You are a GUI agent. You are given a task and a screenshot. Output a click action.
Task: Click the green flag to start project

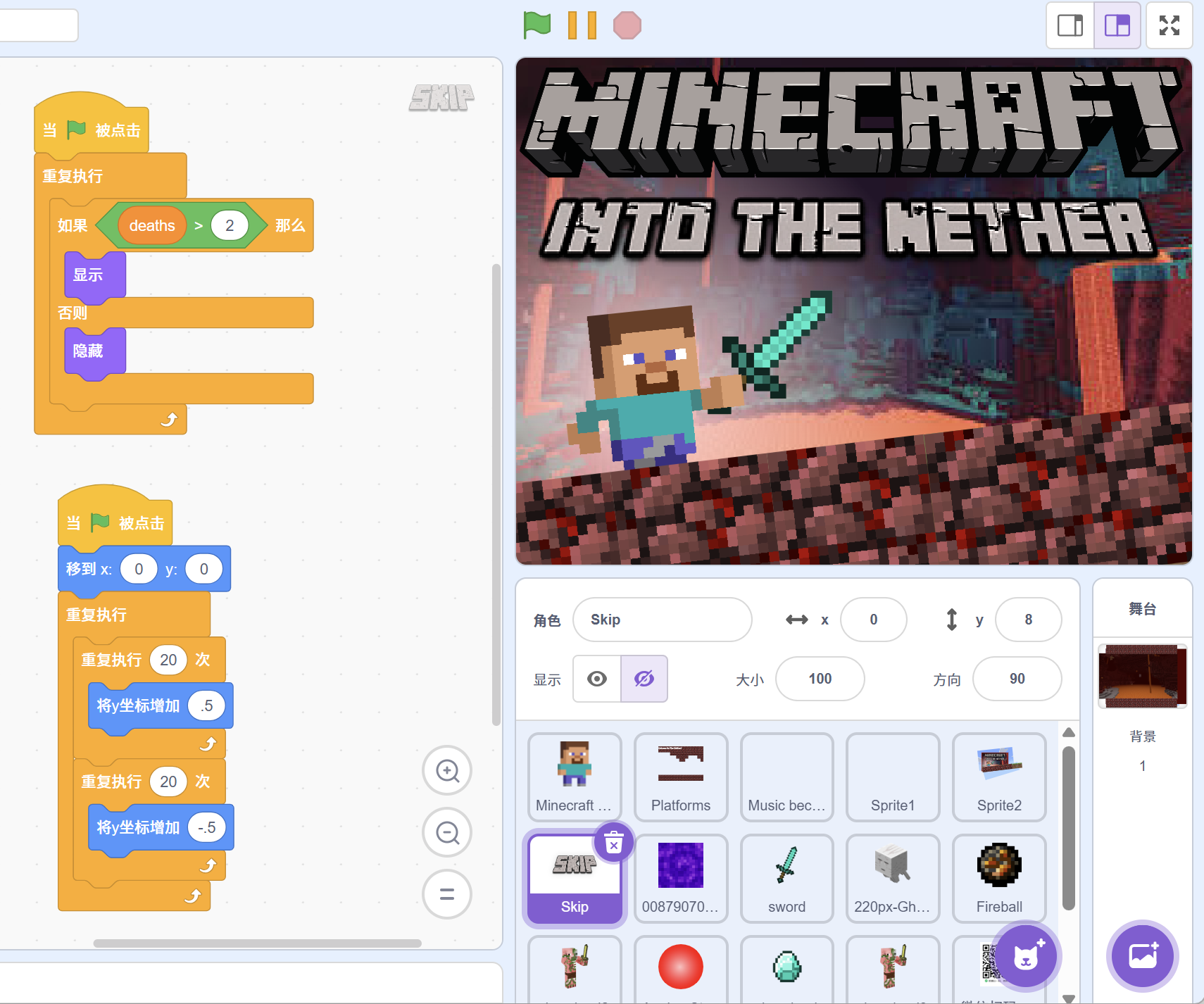click(x=537, y=25)
